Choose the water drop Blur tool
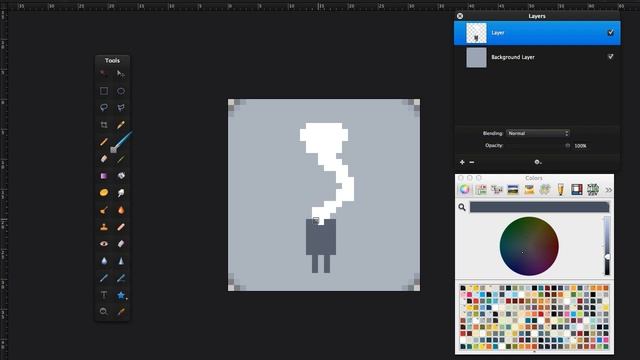Screen dimensions: 640x360 (104, 261)
